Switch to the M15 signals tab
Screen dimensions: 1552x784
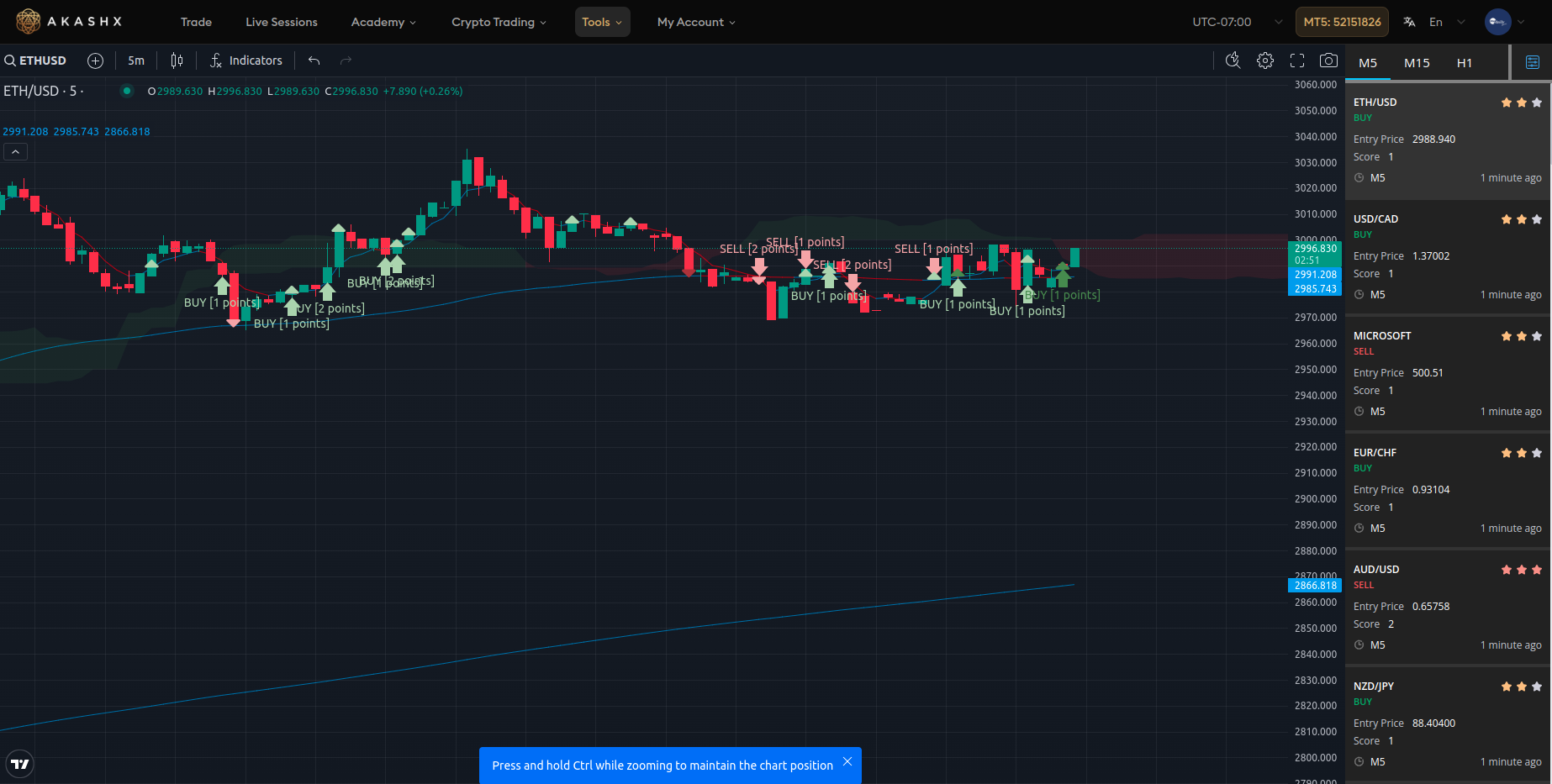[1417, 63]
